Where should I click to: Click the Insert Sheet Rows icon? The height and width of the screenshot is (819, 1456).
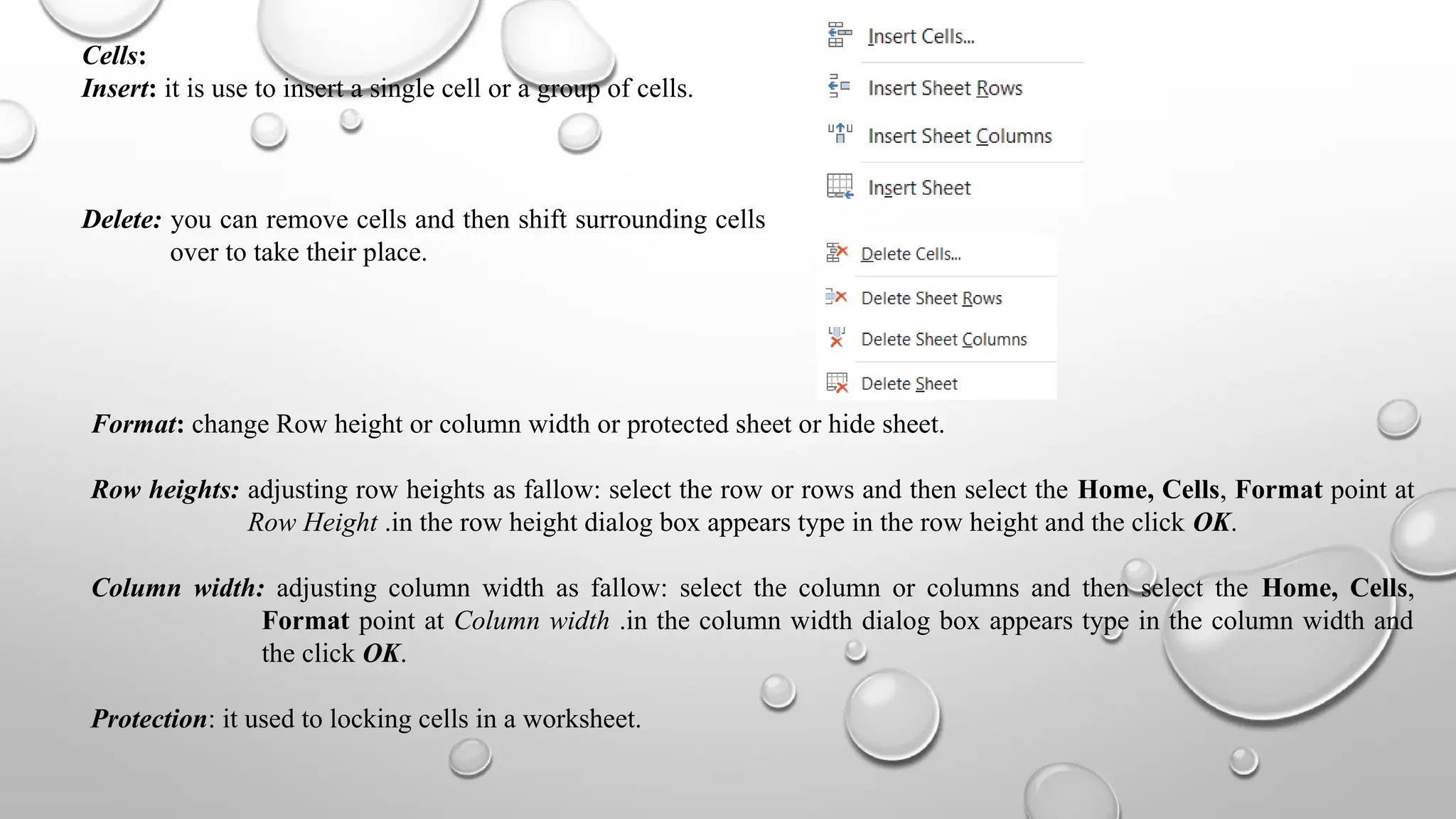pyautogui.click(x=839, y=86)
